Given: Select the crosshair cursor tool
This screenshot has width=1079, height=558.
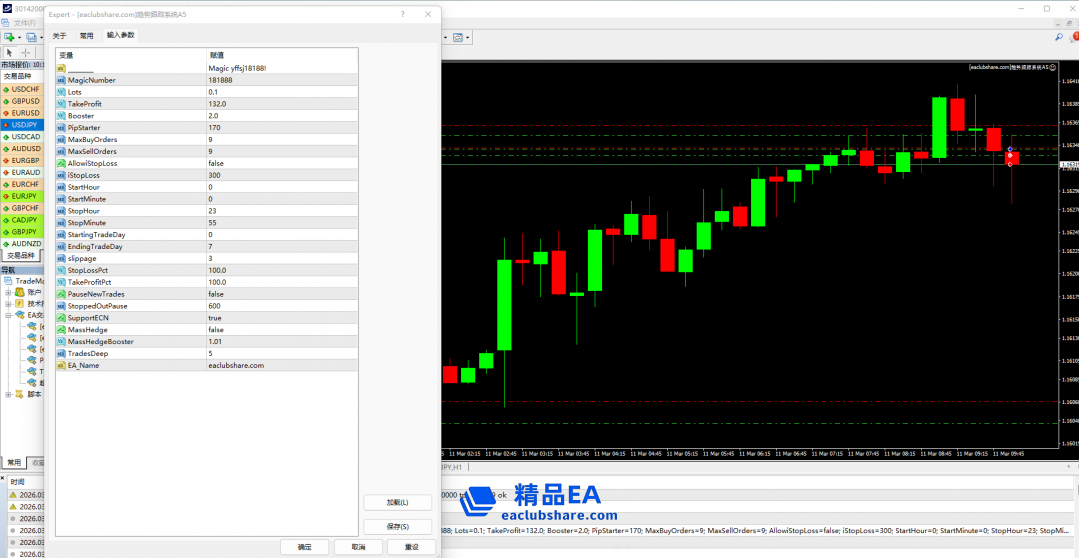Looking at the screenshot, I should click(x=25, y=53).
